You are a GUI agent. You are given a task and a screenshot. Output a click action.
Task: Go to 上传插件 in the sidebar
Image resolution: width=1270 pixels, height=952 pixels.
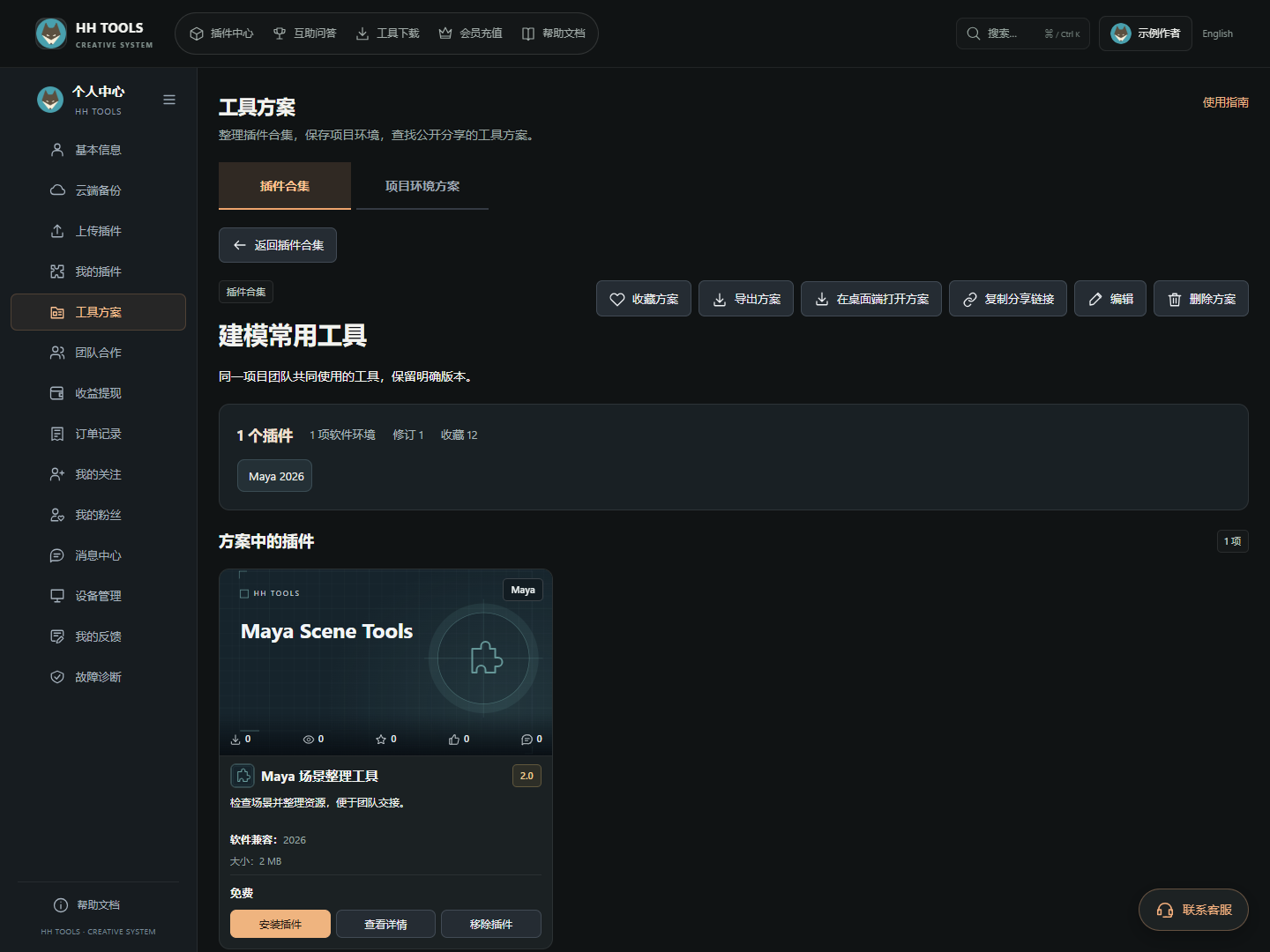[98, 231]
